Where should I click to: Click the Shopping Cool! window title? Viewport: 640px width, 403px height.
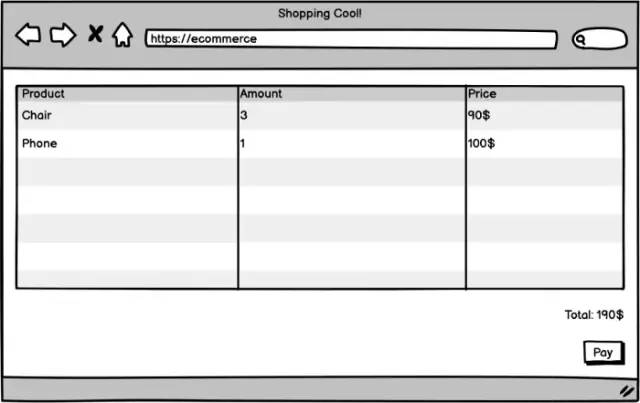point(320,14)
